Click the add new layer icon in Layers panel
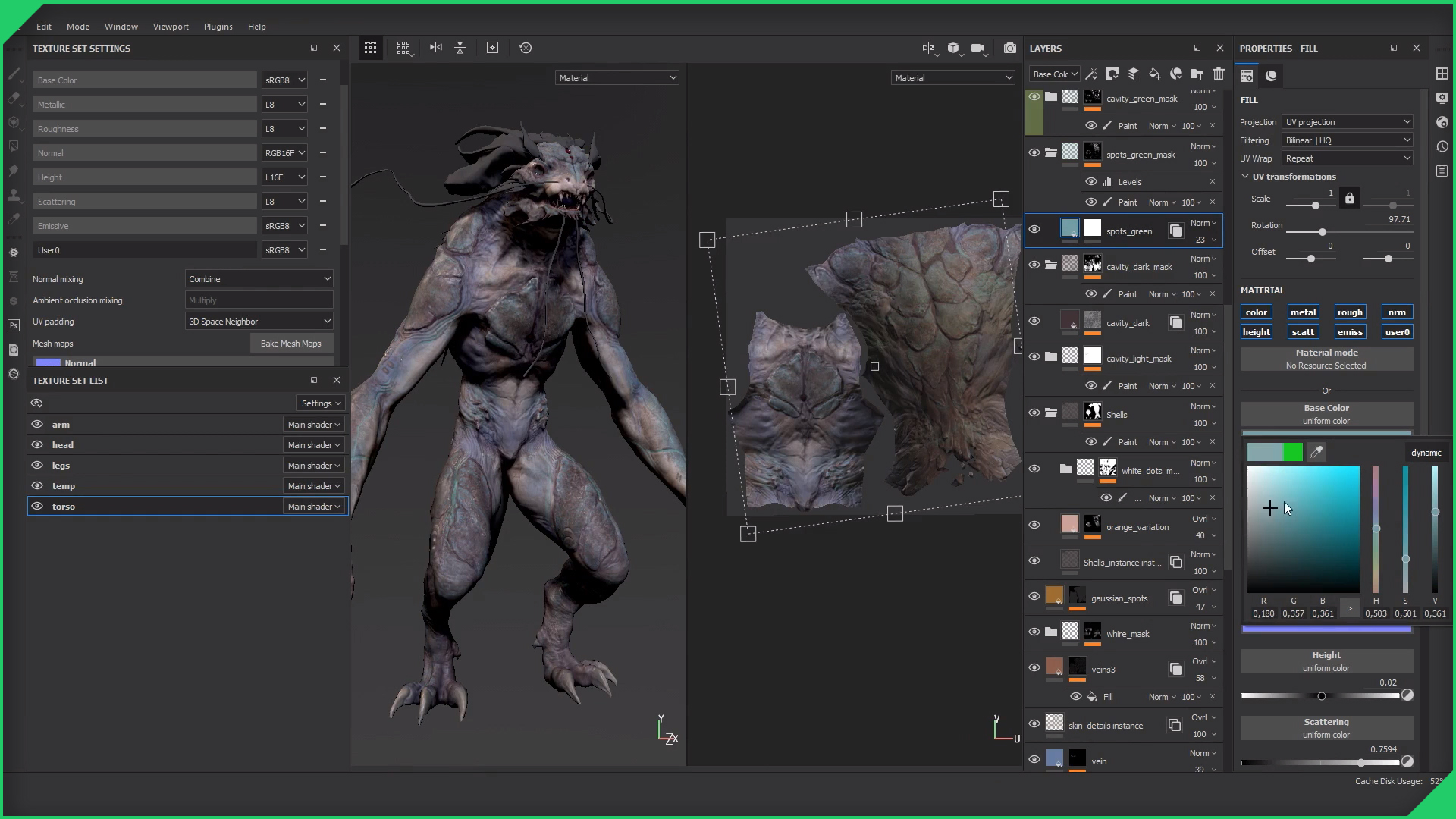 (x=1132, y=74)
